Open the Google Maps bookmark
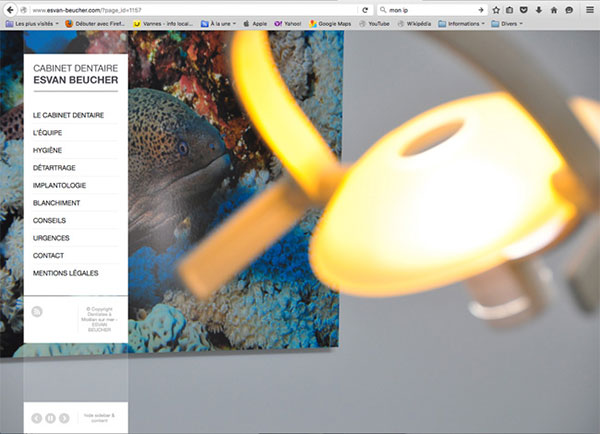 [330, 24]
